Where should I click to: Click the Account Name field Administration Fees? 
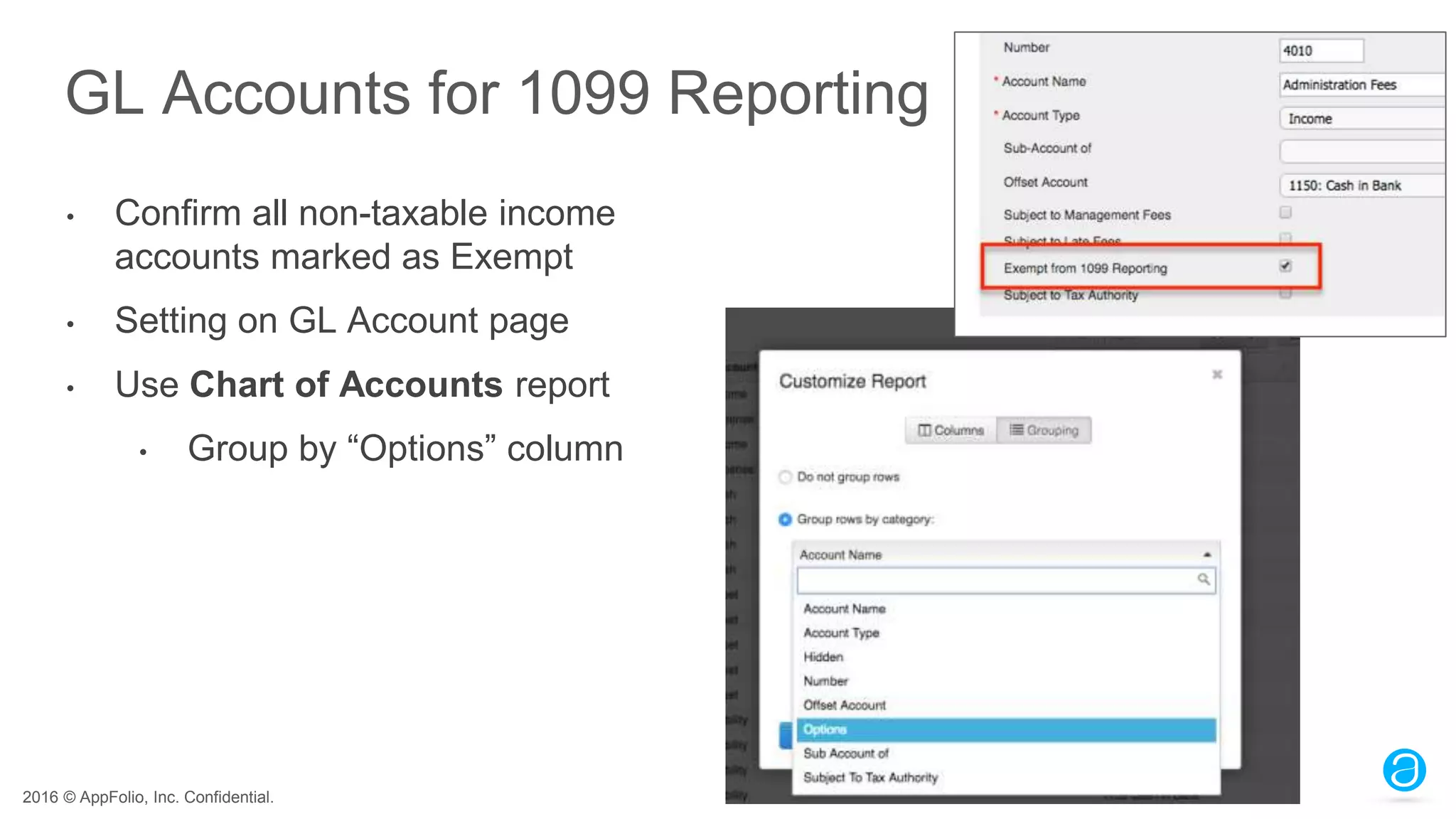(x=1362, y=85)
